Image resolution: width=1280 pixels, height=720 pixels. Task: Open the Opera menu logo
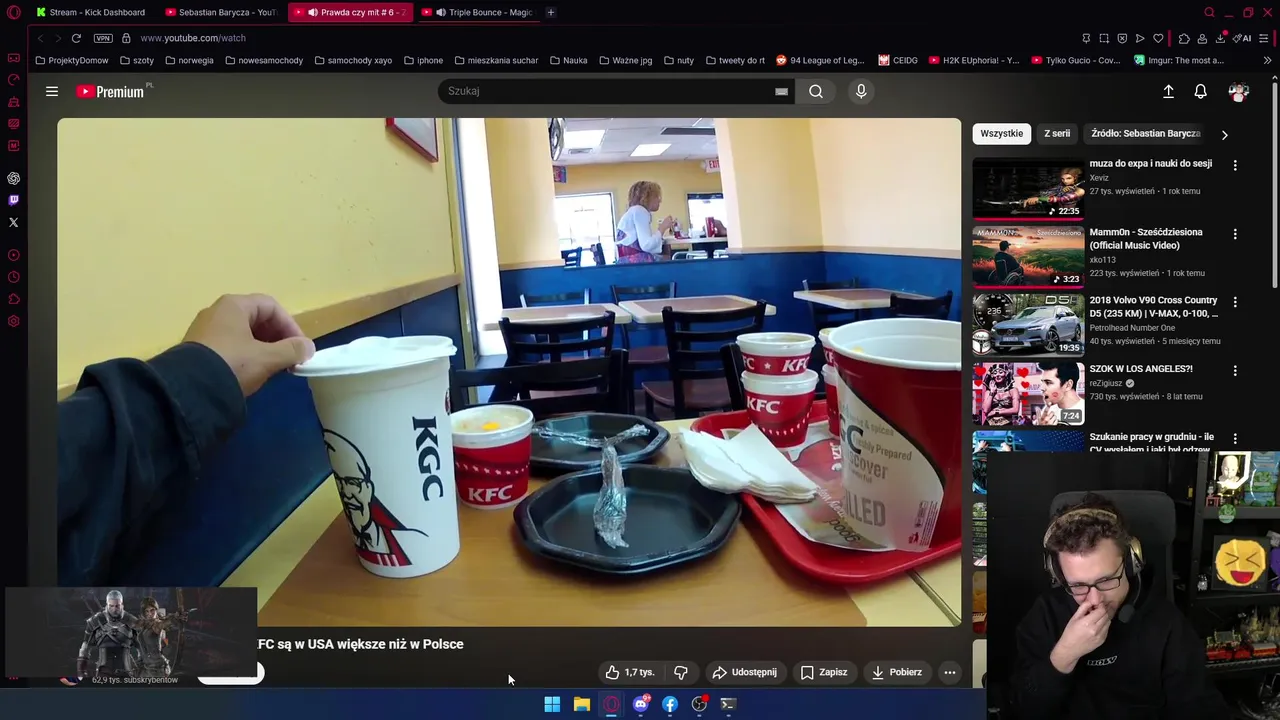point(13,12)
